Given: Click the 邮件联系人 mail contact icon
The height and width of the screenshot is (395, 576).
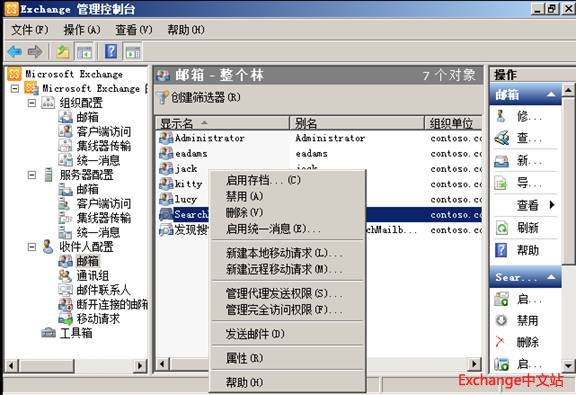Looking at the screenshot, I should (65, 290).
